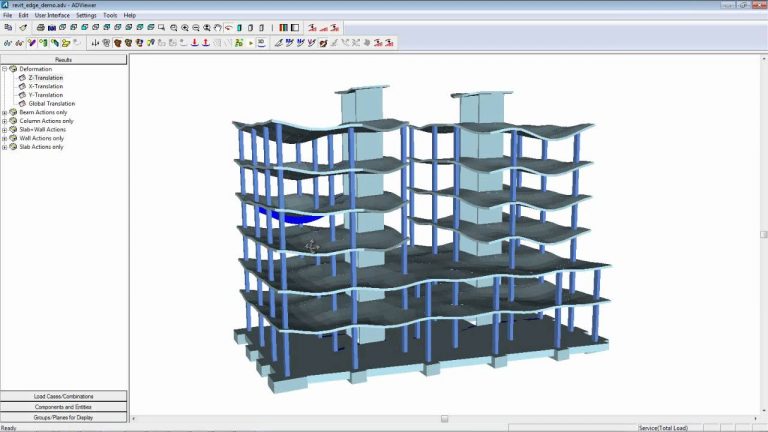Click the downward arrows loads icon
Viewport: 768px width, 432px height.
pyautogui.click(x=95, y=43)
